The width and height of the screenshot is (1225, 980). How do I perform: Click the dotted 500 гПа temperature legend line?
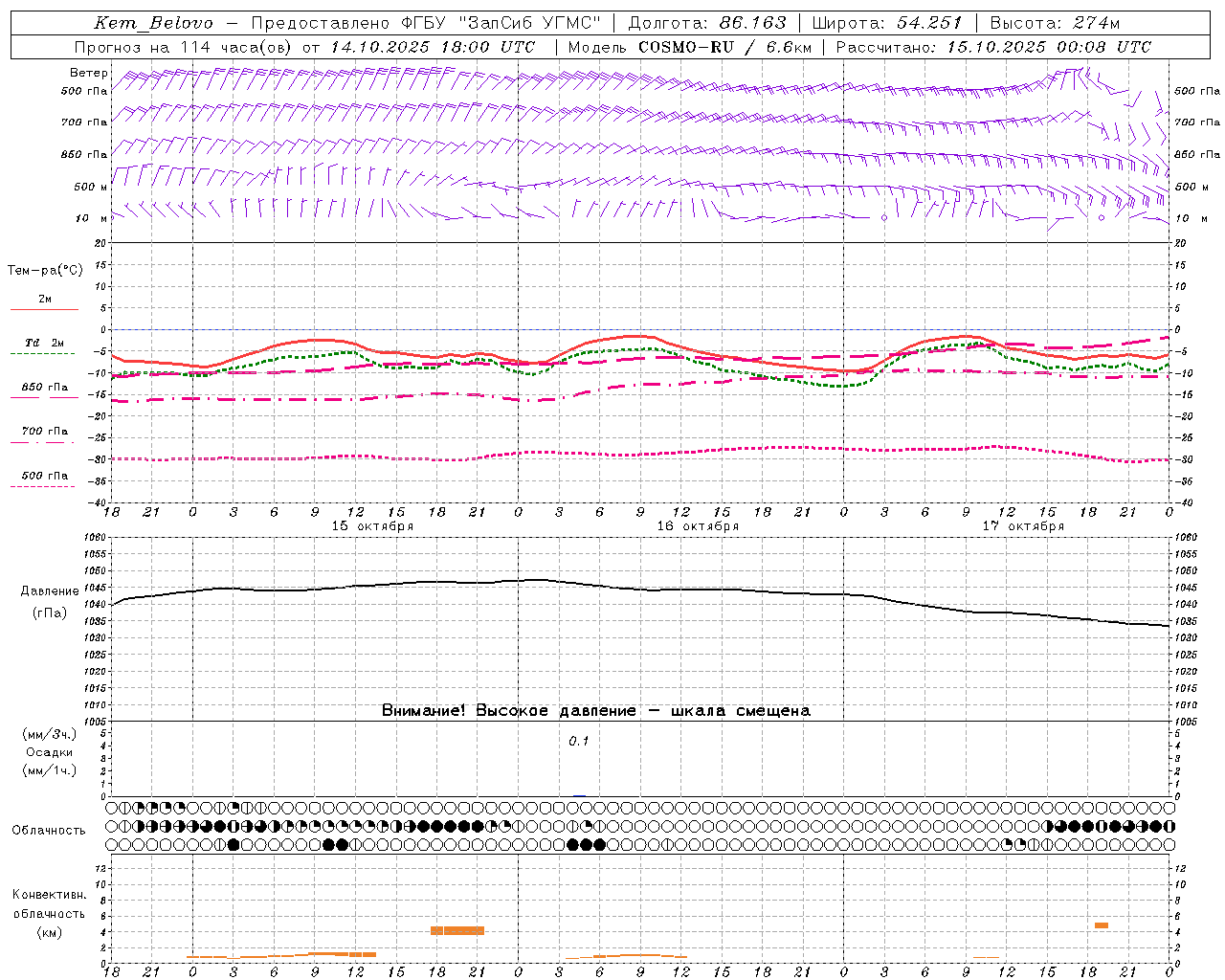point(42,486)
